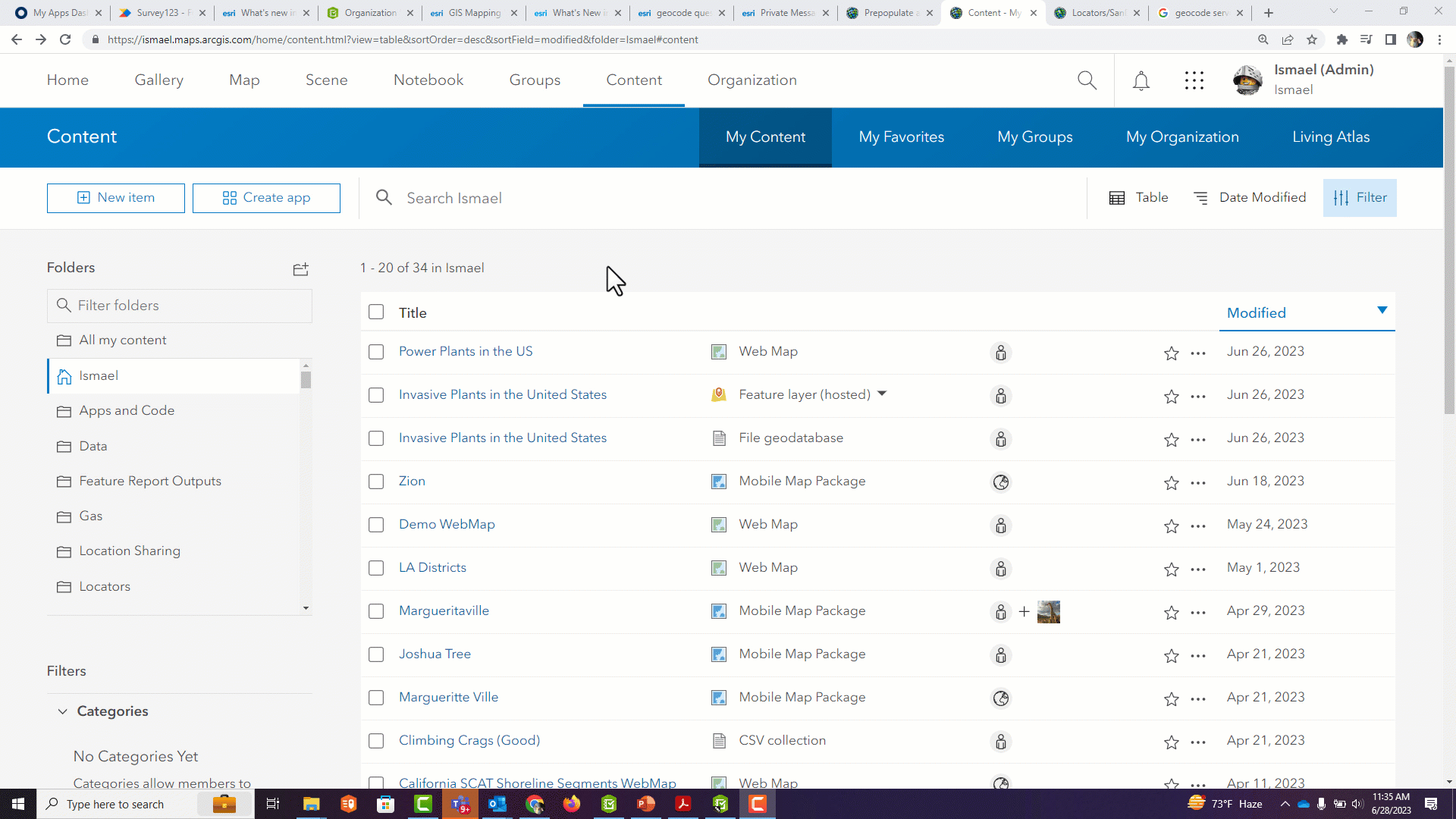Check the box for Power Plants in the US
This screenshot has width=1456, height=819.
pyautogui.click(x=376, y=352)
